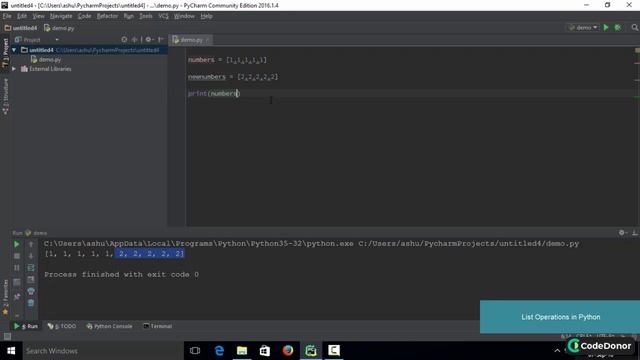Open File Explorer from taskbar
This screenshot has height=360, width=640.
pyautogui.click(x=242, y=351)
